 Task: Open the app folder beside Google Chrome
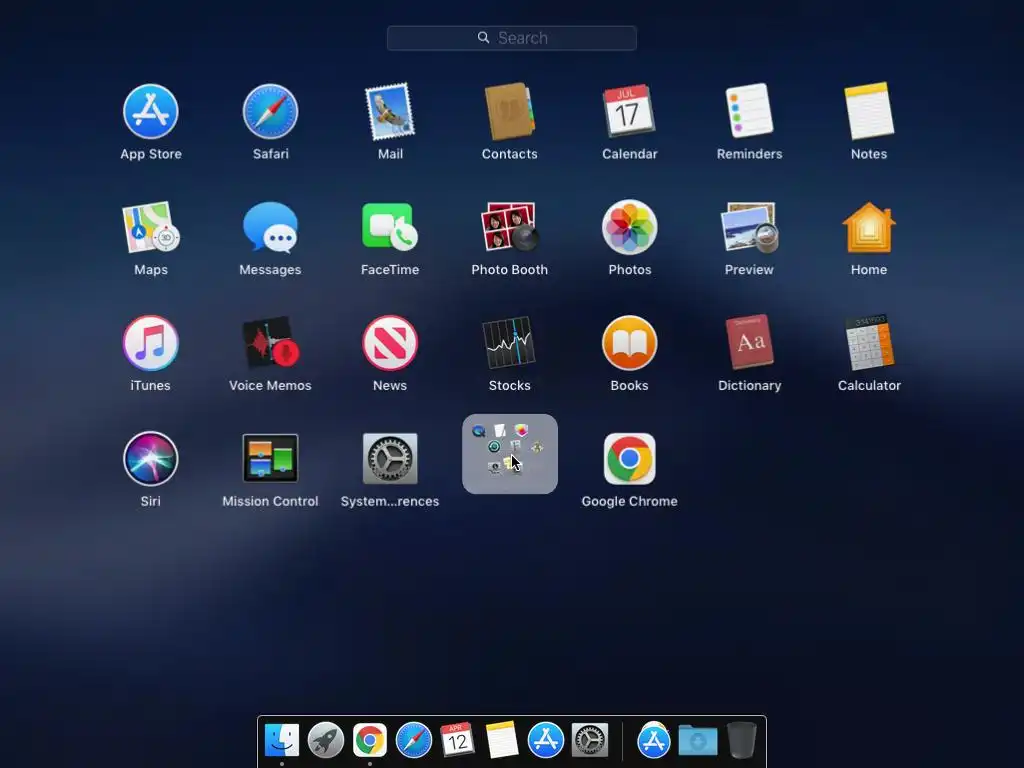(509, 454)
